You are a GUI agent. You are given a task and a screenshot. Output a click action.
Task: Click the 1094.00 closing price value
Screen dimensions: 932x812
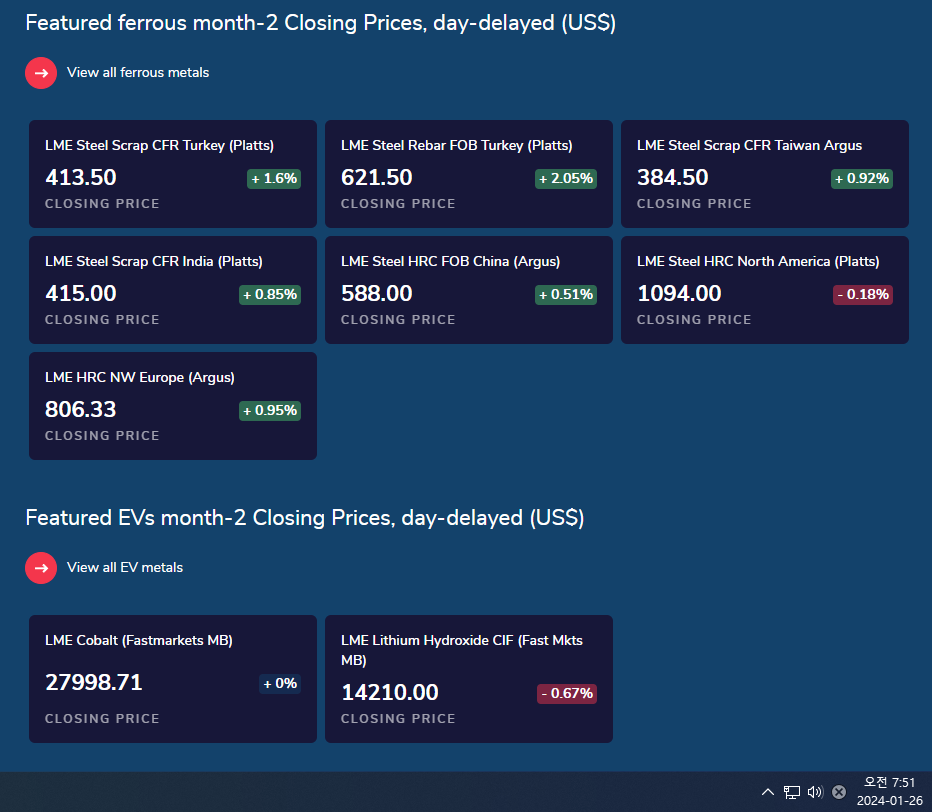click(679, 294)
